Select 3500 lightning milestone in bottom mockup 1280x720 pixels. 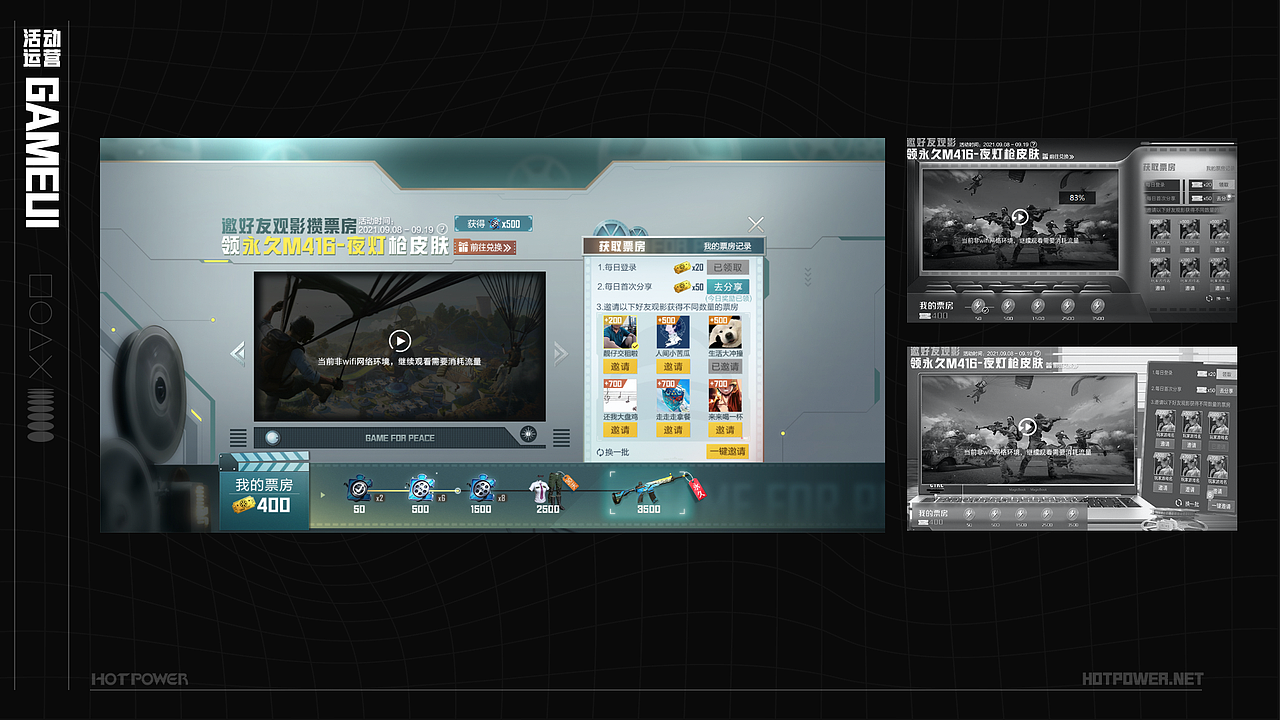(x=1073, y=514)
